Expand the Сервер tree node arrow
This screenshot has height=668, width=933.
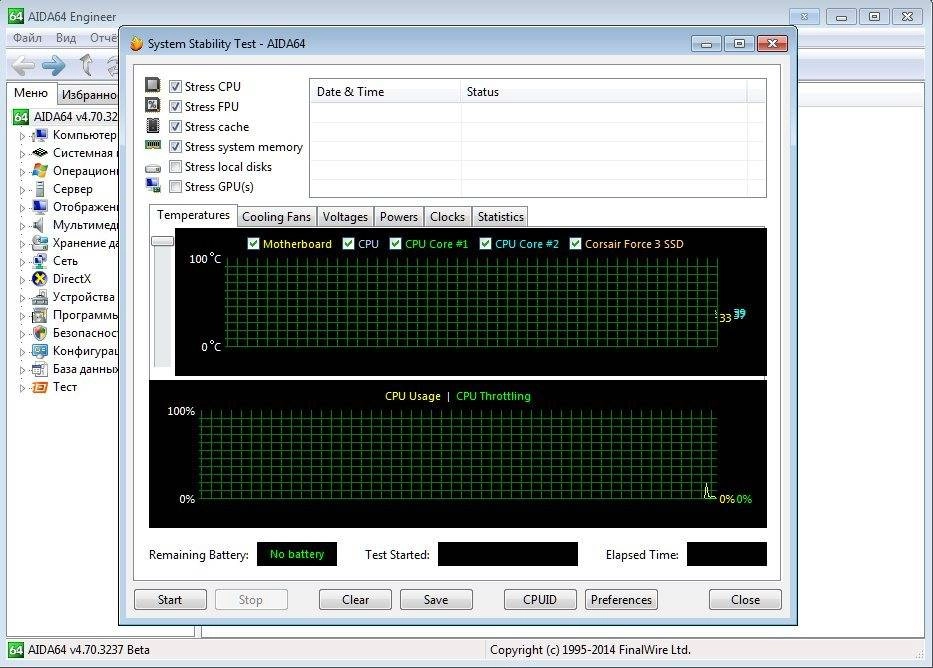[x=23, y=190]
